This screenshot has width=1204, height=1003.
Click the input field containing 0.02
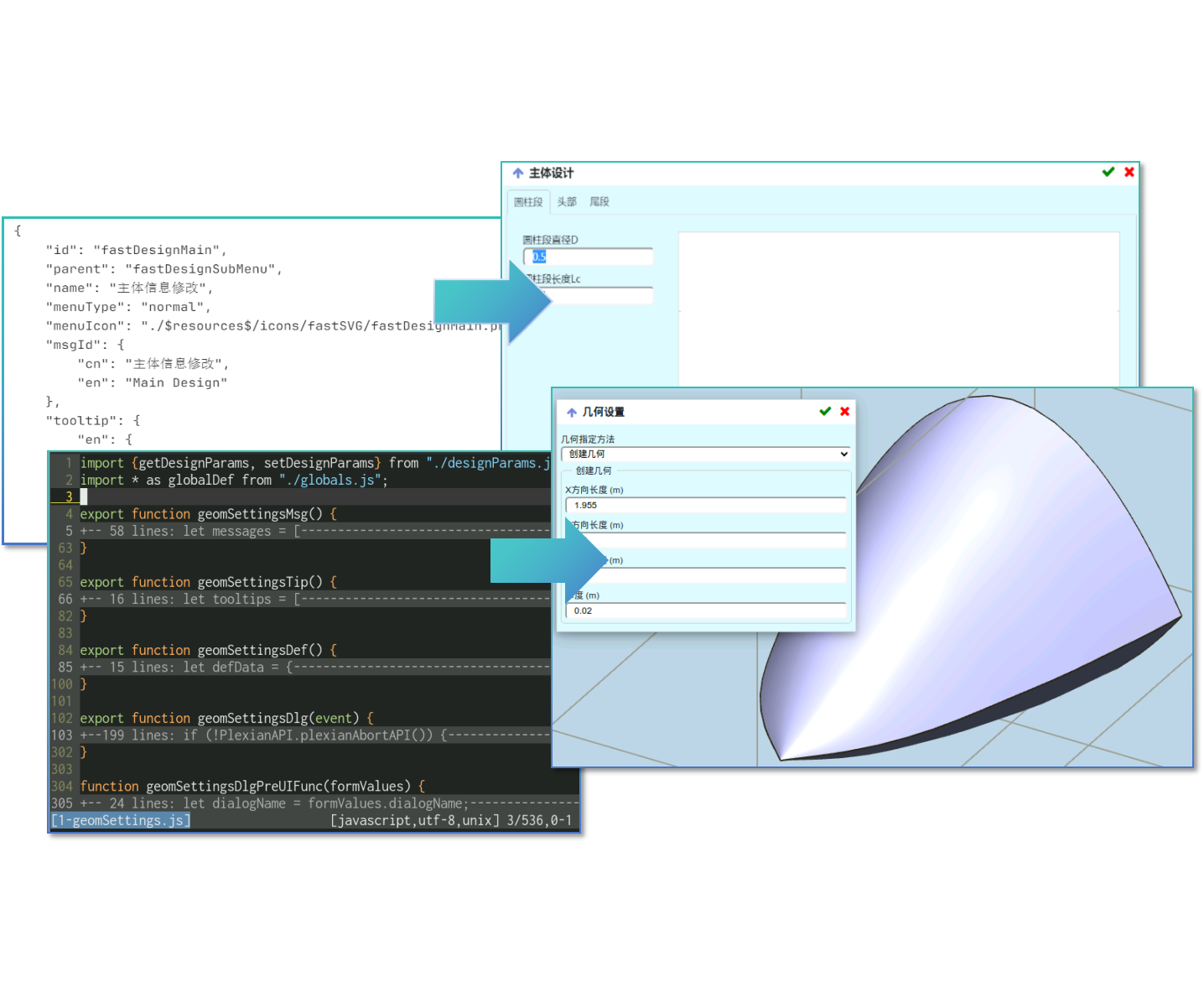pos(706,611)
